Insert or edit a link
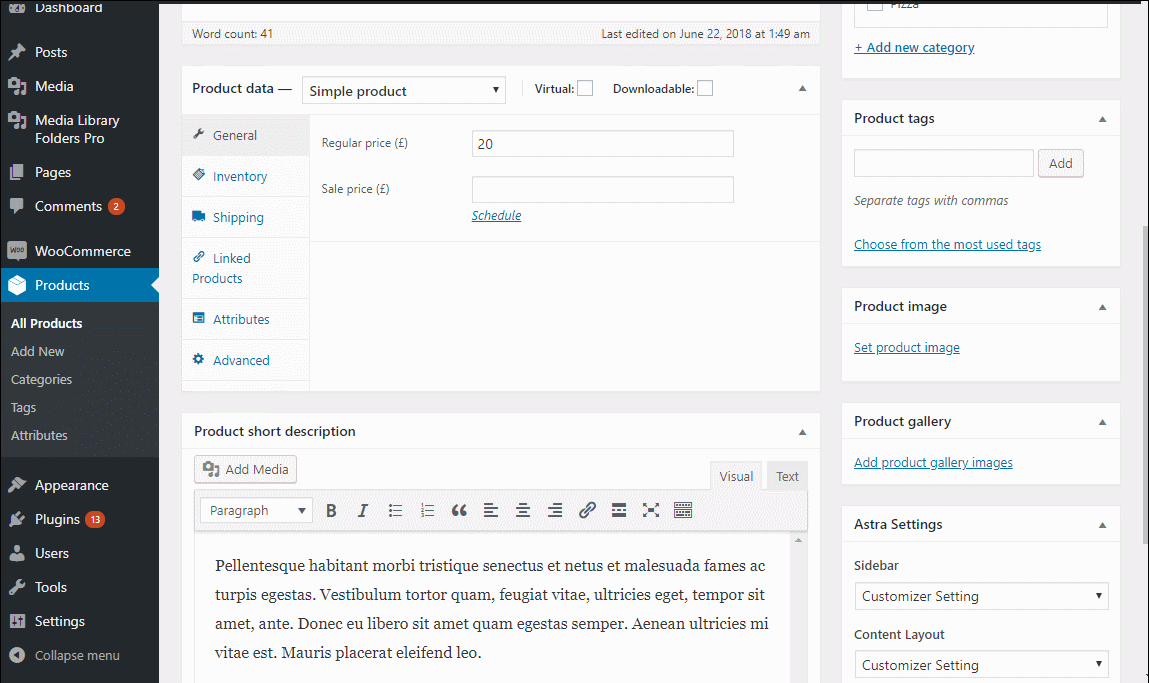1149x683 pixels. [587, 511]
